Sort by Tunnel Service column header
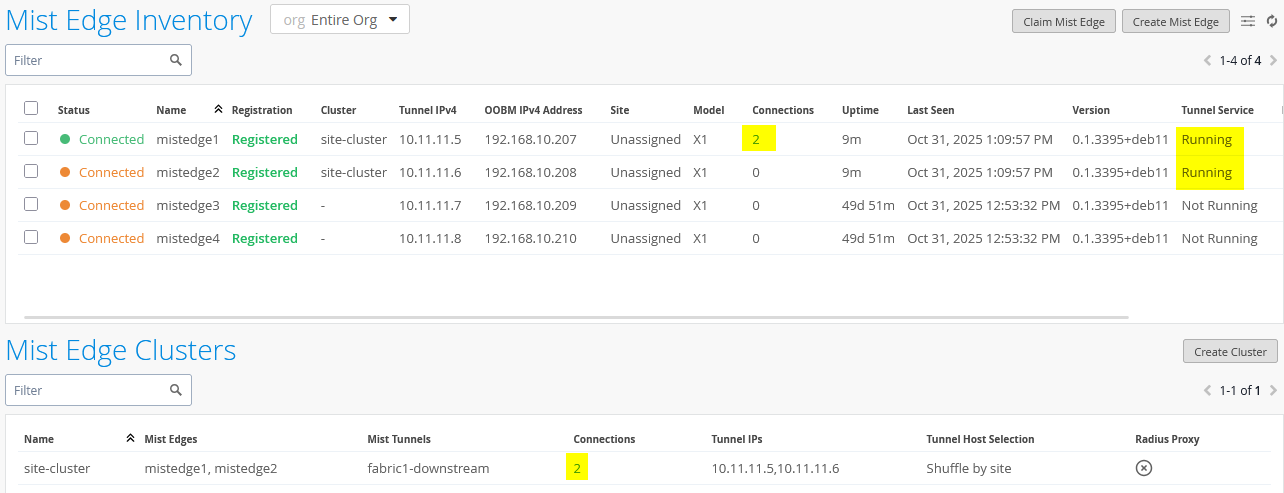 pyautogui.click(x=1217, y=110)
